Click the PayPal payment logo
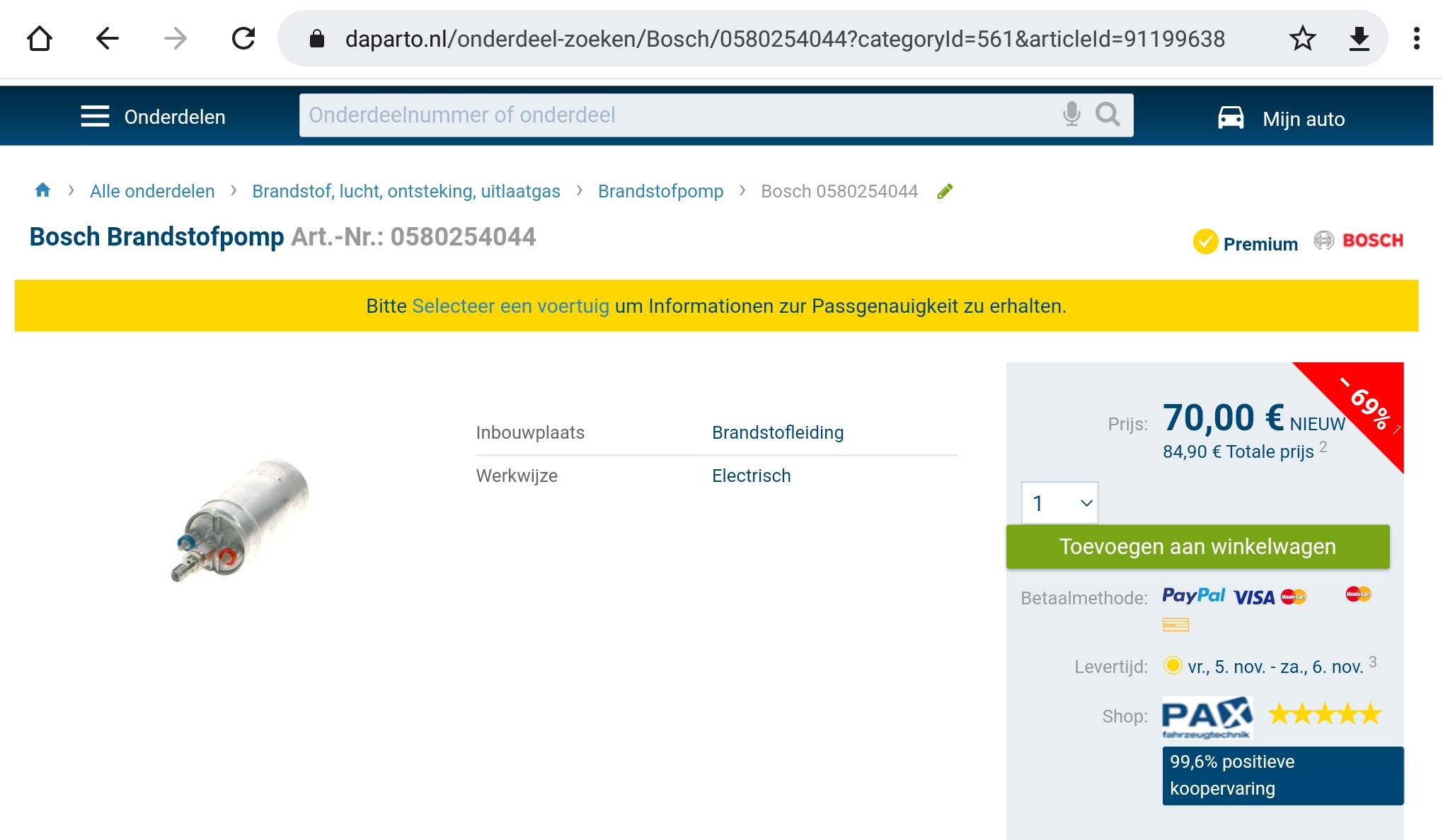 (x=1193, y=595)
